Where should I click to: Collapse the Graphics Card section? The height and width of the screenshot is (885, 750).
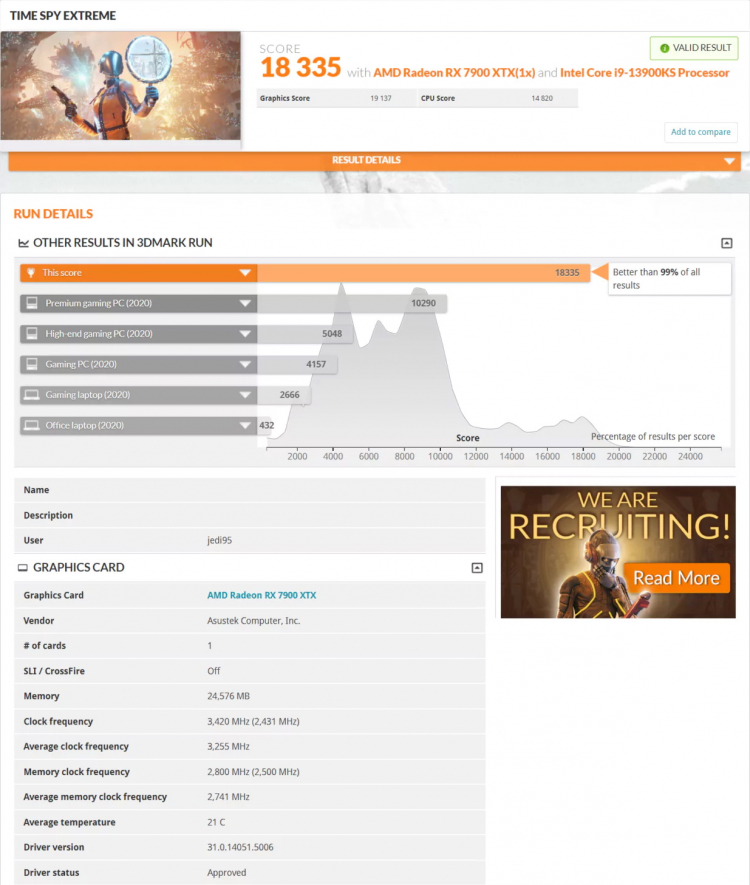[x=477, y=568]
